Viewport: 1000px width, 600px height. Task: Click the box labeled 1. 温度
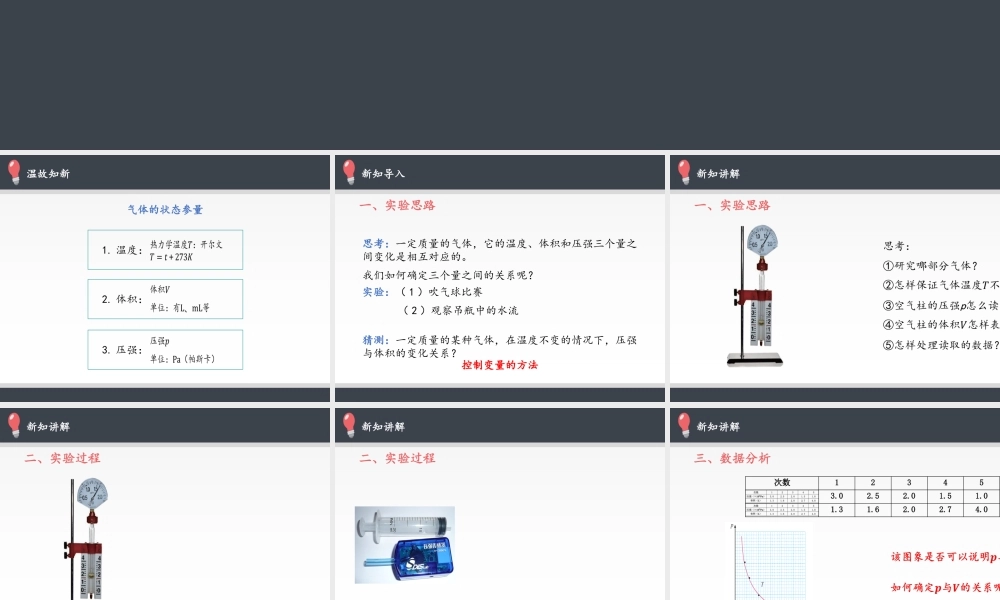164,249
